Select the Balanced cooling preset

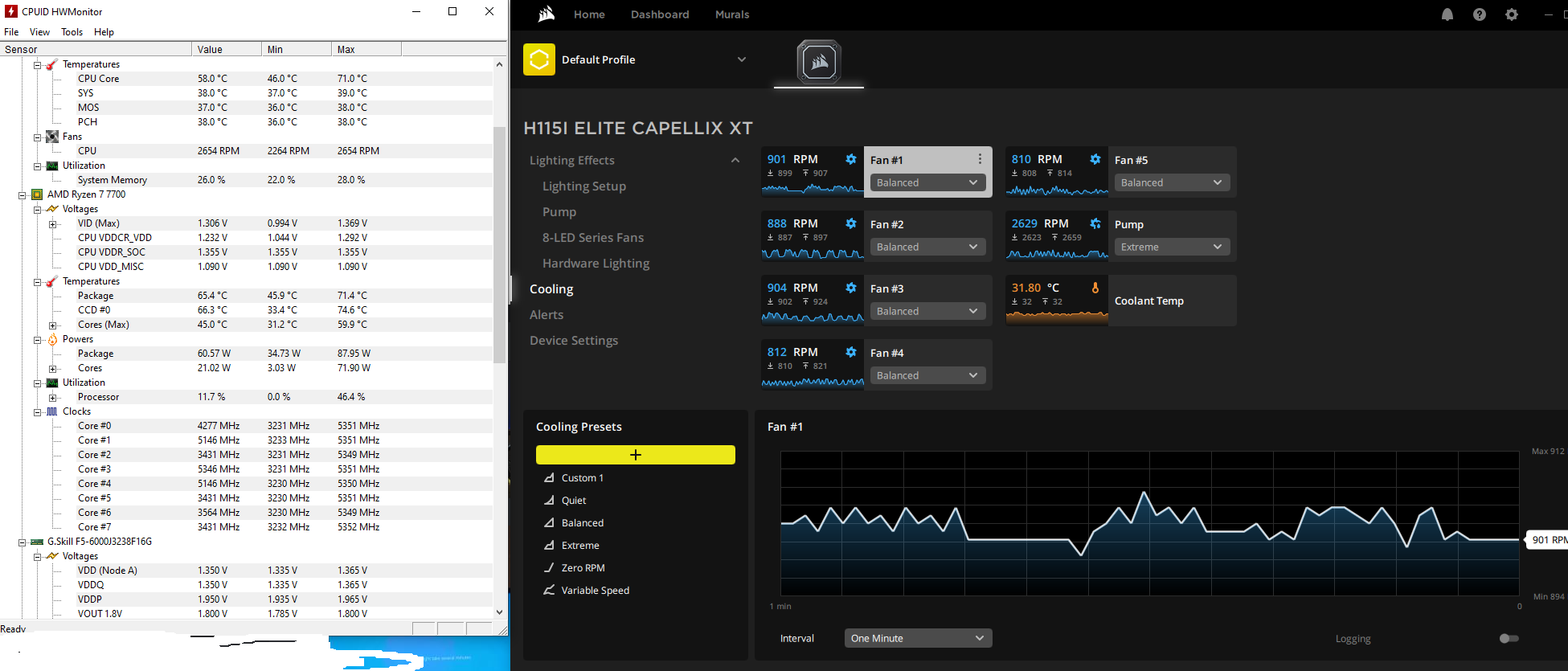tap(583, 522)
